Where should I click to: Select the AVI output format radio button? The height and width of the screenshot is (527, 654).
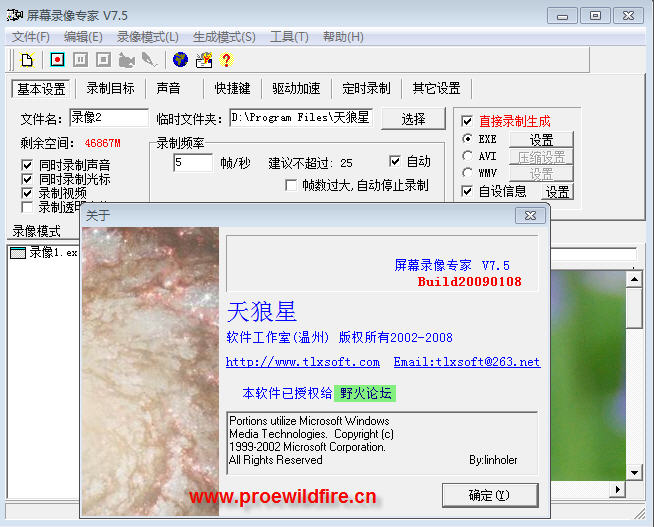(467, 156)
